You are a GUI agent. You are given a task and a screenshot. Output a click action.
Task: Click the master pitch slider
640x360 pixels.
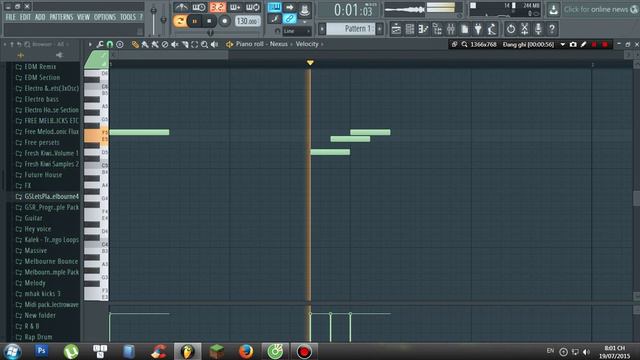click(163, 19)
